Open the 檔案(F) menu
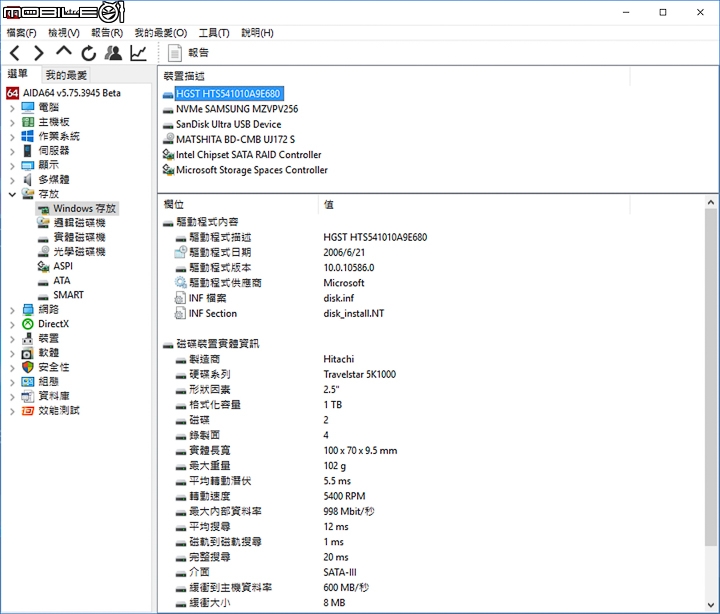 [22, 33]
